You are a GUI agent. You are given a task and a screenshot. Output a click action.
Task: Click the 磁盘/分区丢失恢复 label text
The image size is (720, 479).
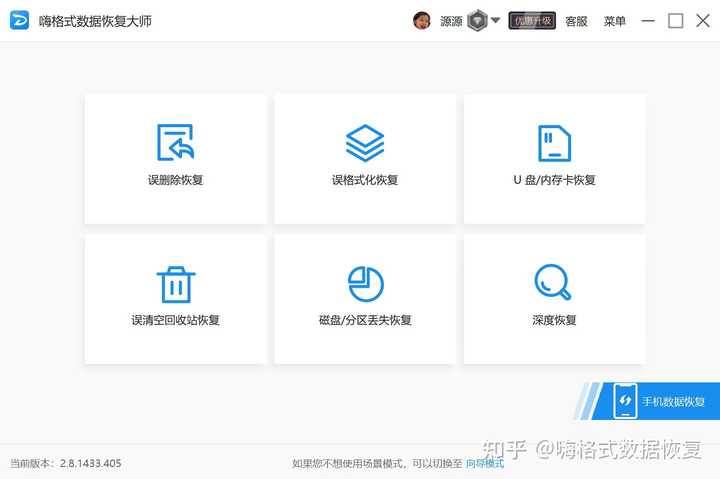[x=365, y=320]
